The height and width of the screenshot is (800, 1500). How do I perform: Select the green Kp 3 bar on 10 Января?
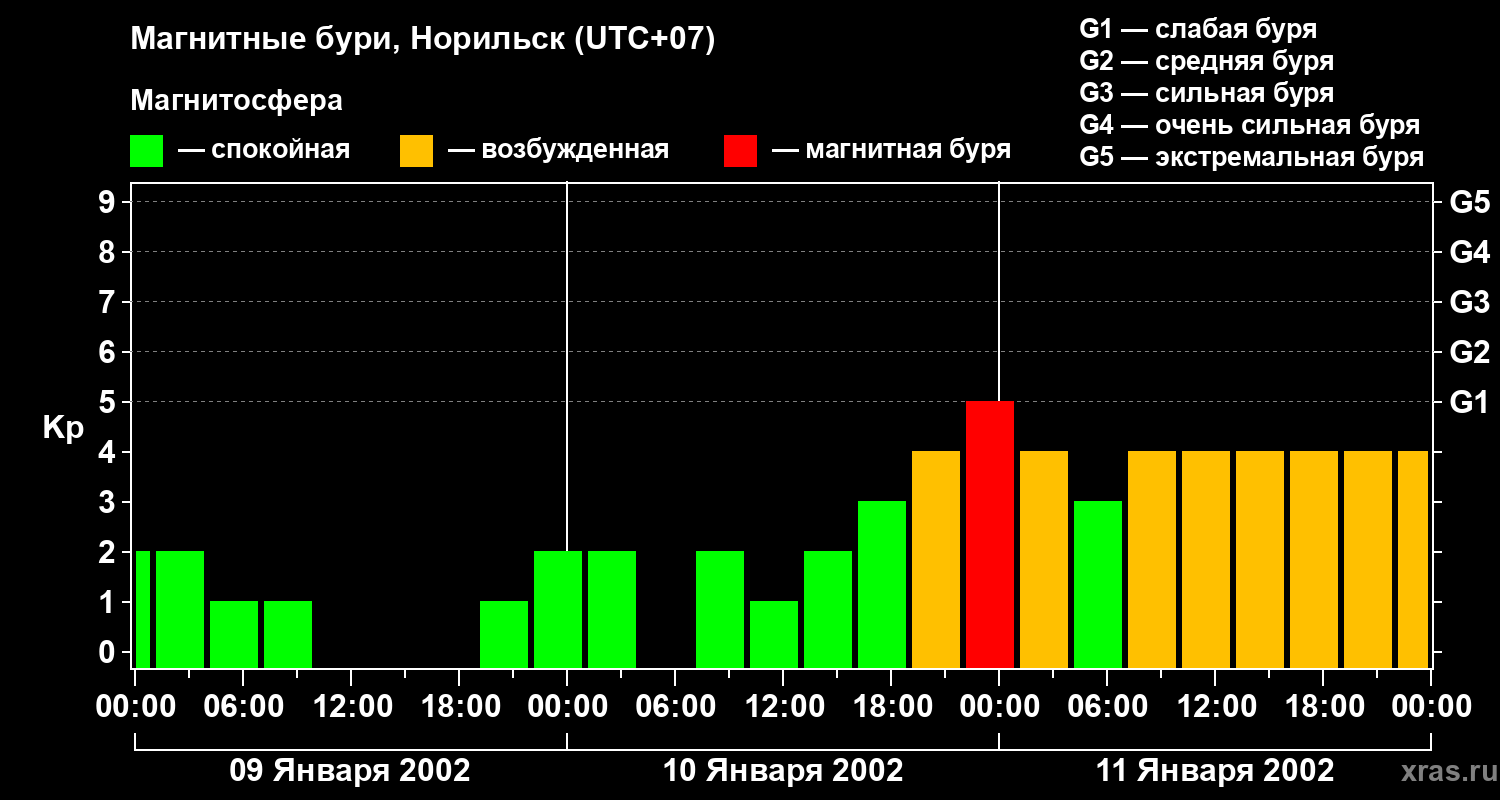coord(882,584)
